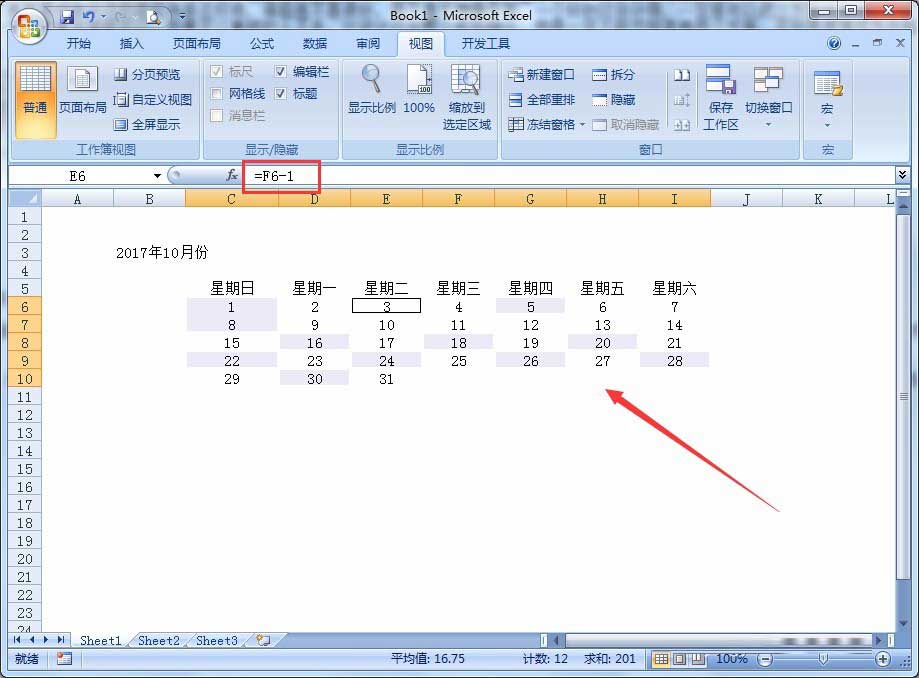Viewport: 919px width, 678px height.
Task: Click Hide (隐藏) window button
Action: click(613, 100)
